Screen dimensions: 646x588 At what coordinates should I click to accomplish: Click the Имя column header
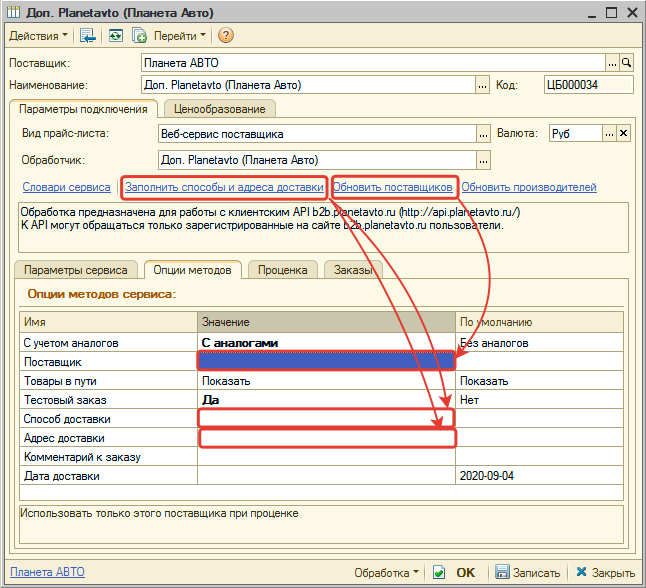(109, 322)
